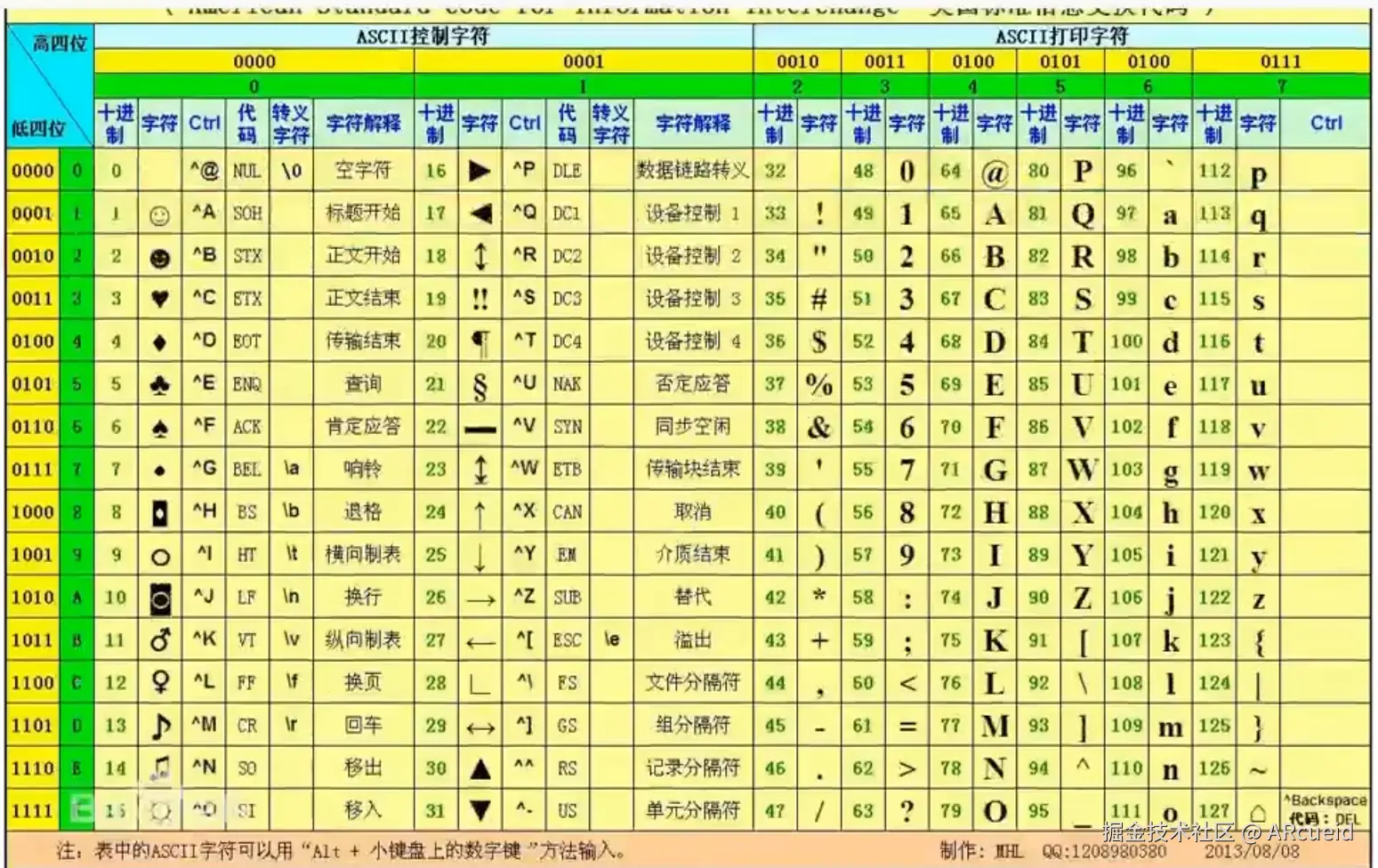Click the 'NAK' code cell
The image size is (1378, 868).
tap(567, 384)
